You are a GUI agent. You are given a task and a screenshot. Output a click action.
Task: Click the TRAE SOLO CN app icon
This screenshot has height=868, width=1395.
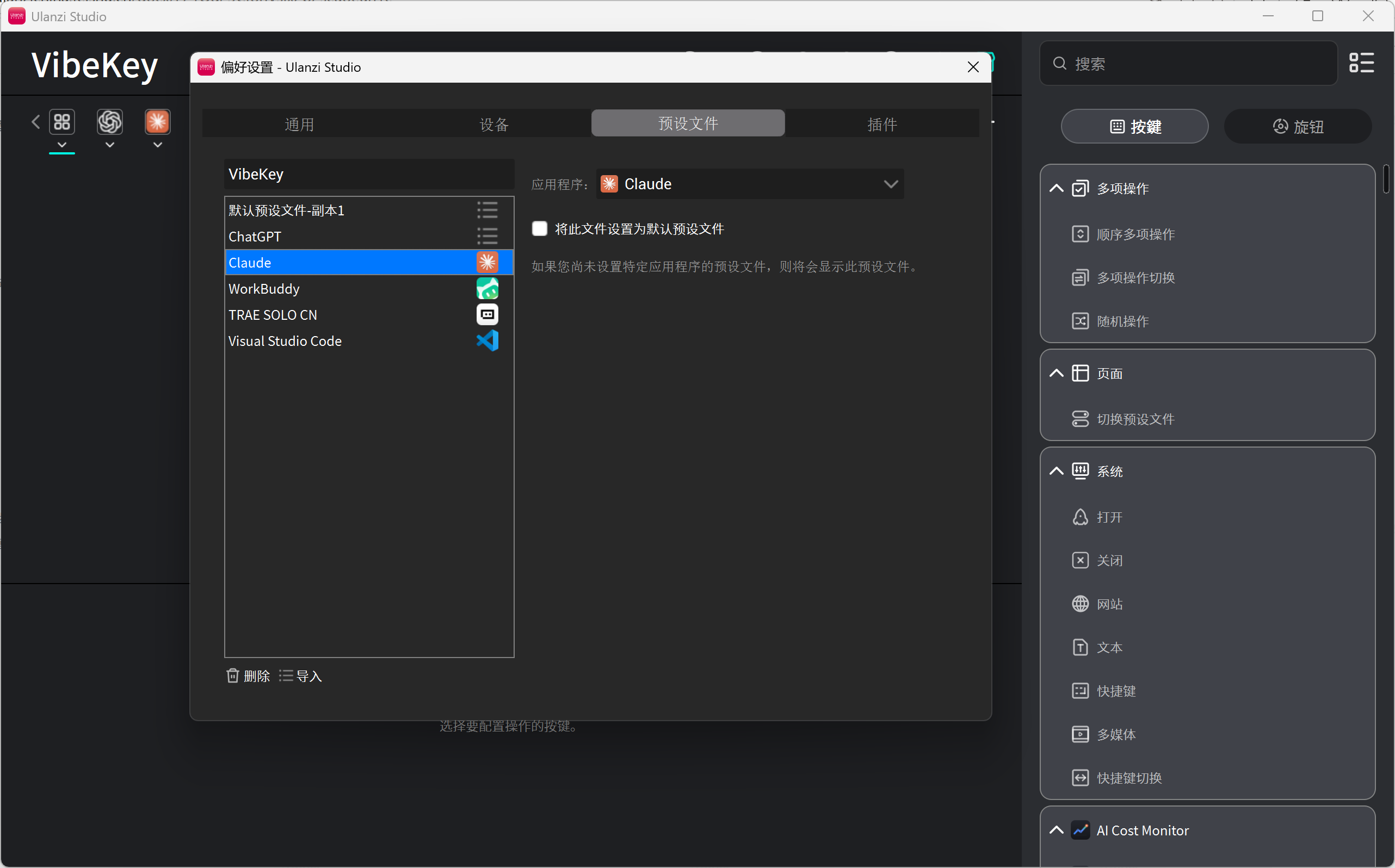[487, 314]
